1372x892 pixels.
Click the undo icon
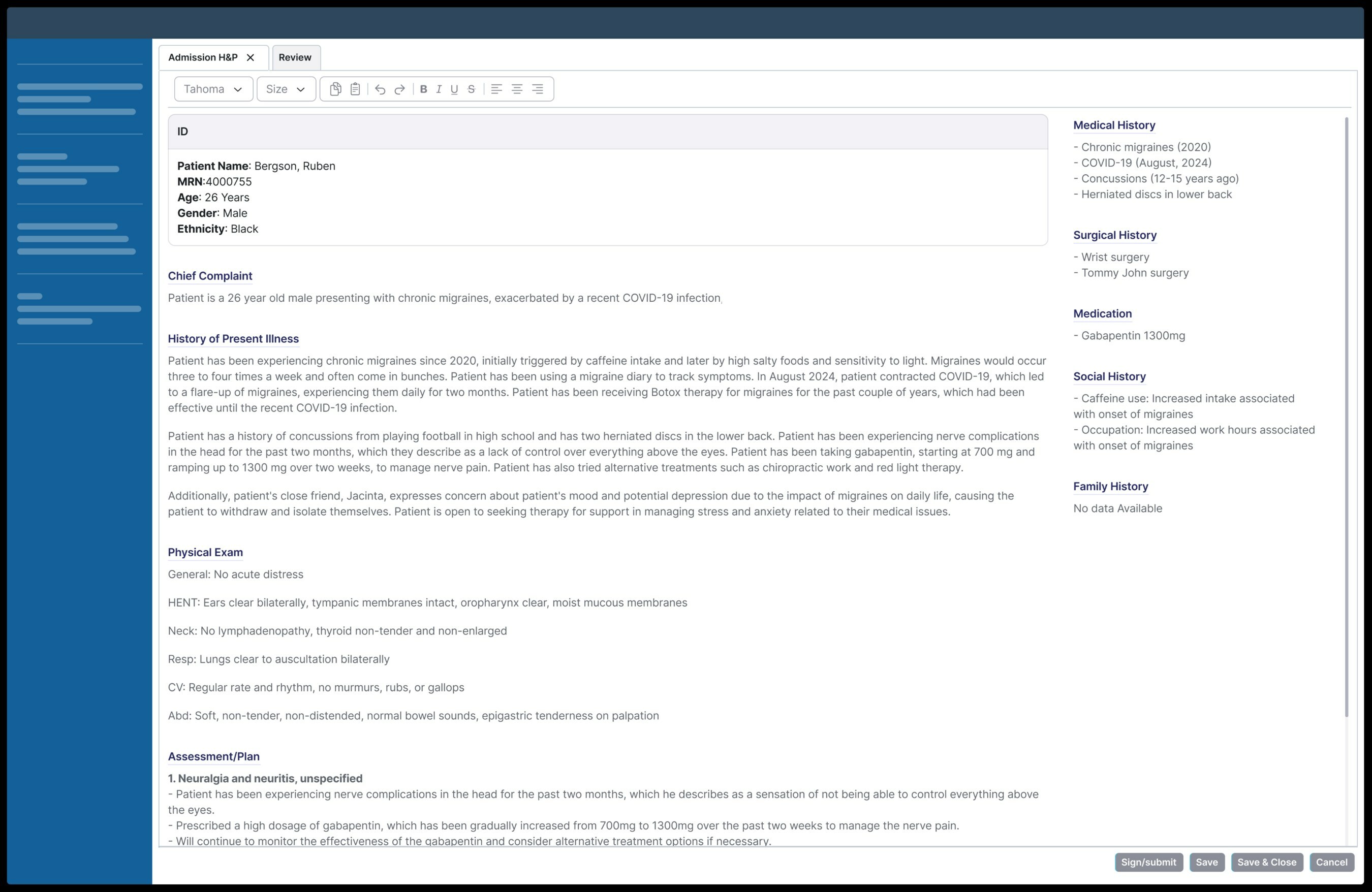pyautogui.click(x=380, y=89)
